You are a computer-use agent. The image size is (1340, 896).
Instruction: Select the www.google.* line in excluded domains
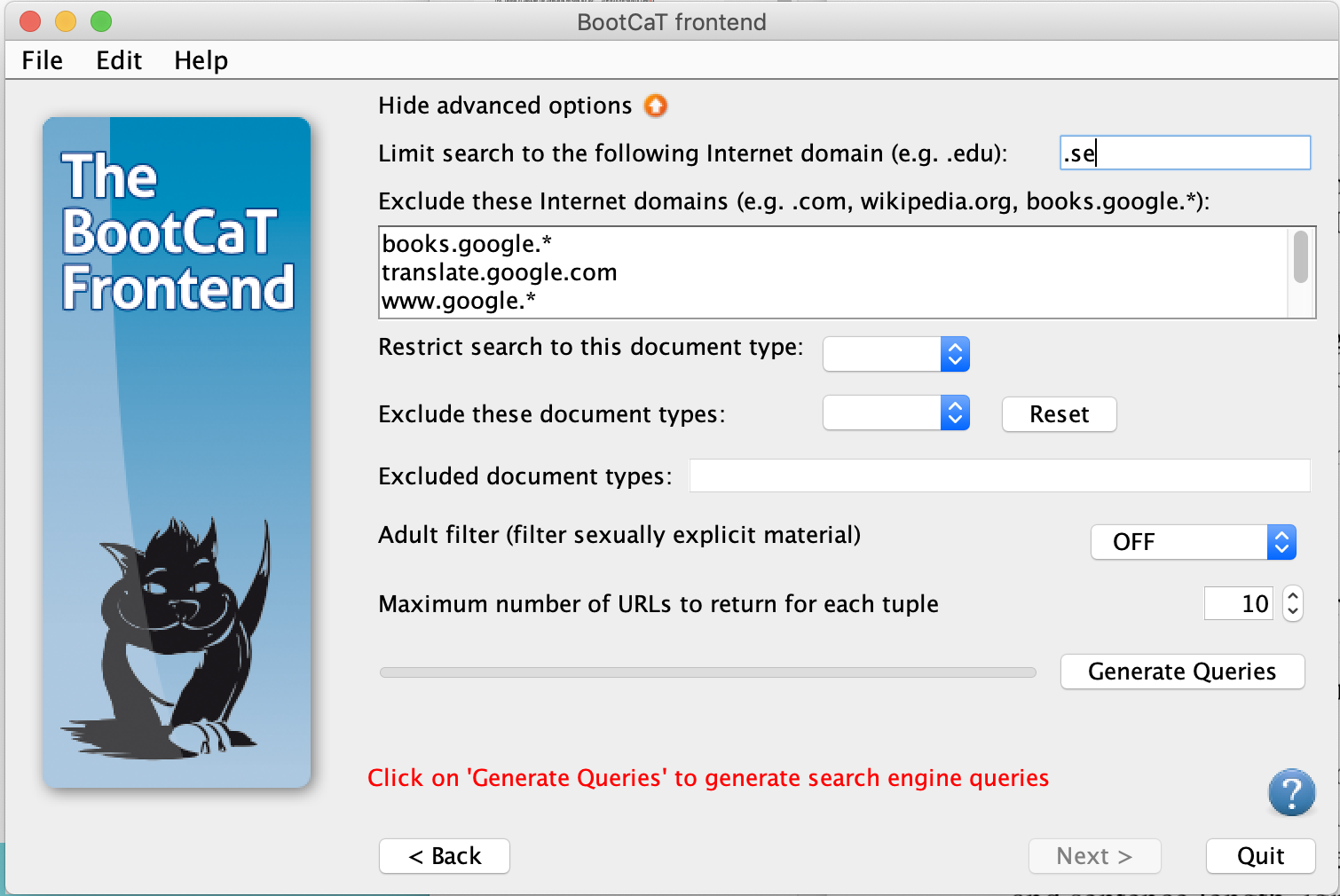458,301
